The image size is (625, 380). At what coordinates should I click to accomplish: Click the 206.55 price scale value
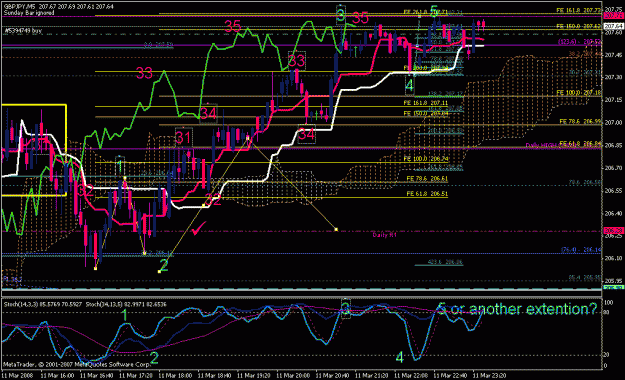613,191
